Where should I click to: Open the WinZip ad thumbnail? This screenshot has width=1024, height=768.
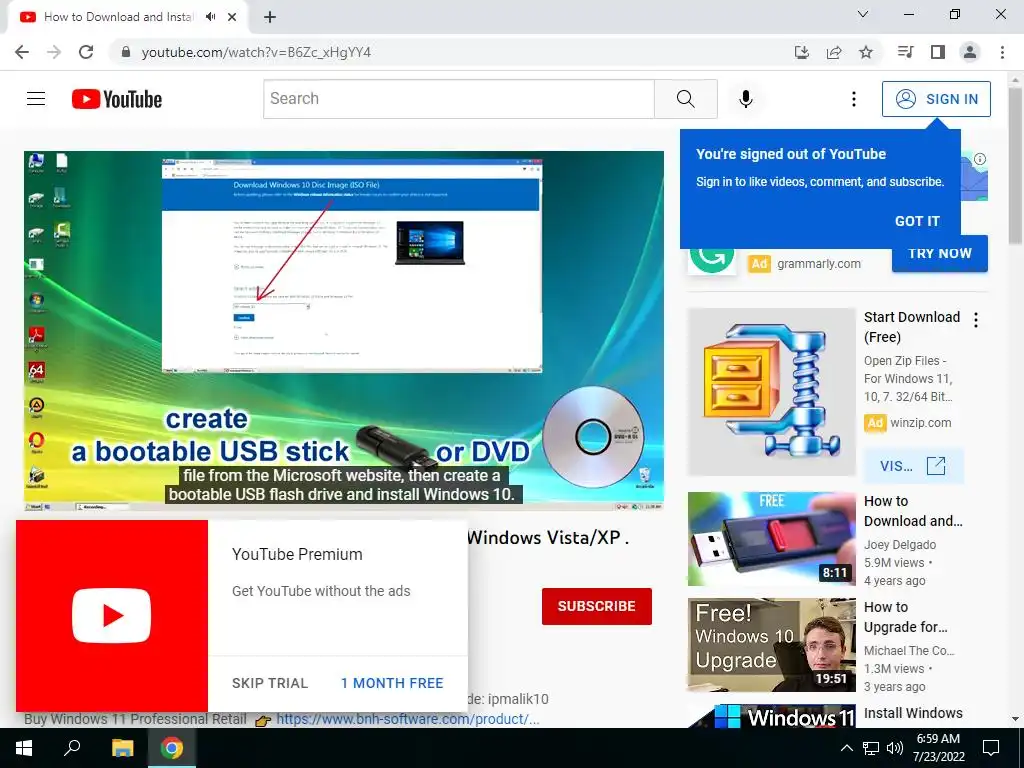coord(771,392)
